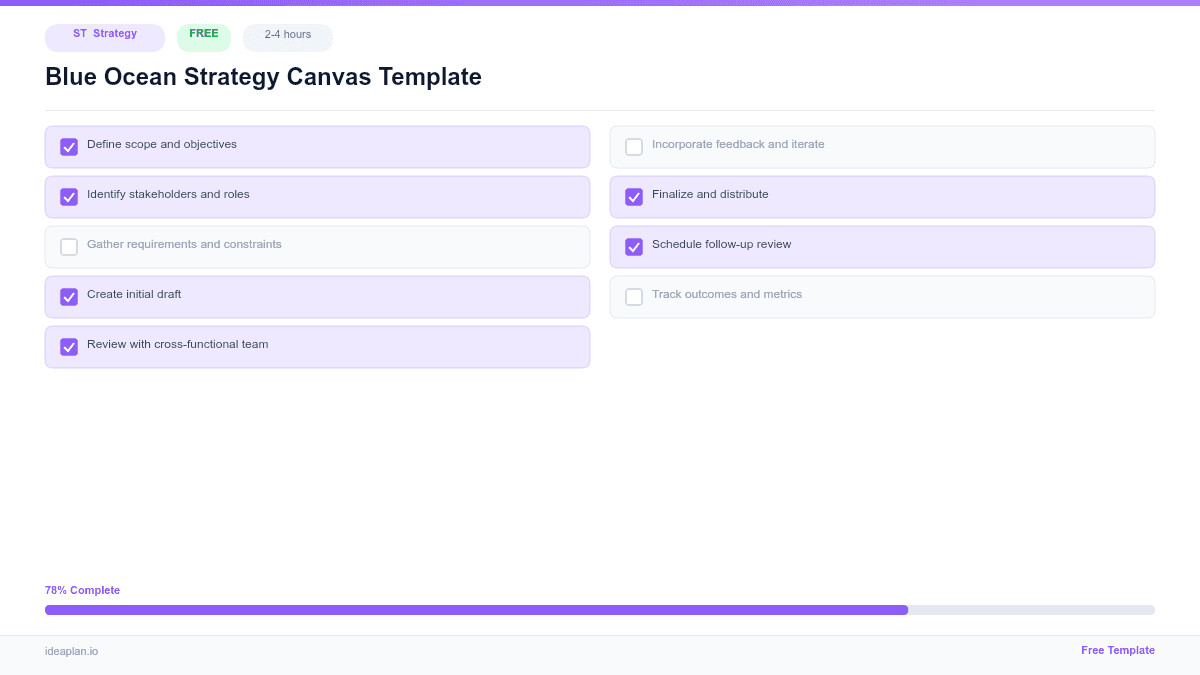Check "Gather requirements and constraints"
The image size is (1200, 675).
(x=68, y=246)
